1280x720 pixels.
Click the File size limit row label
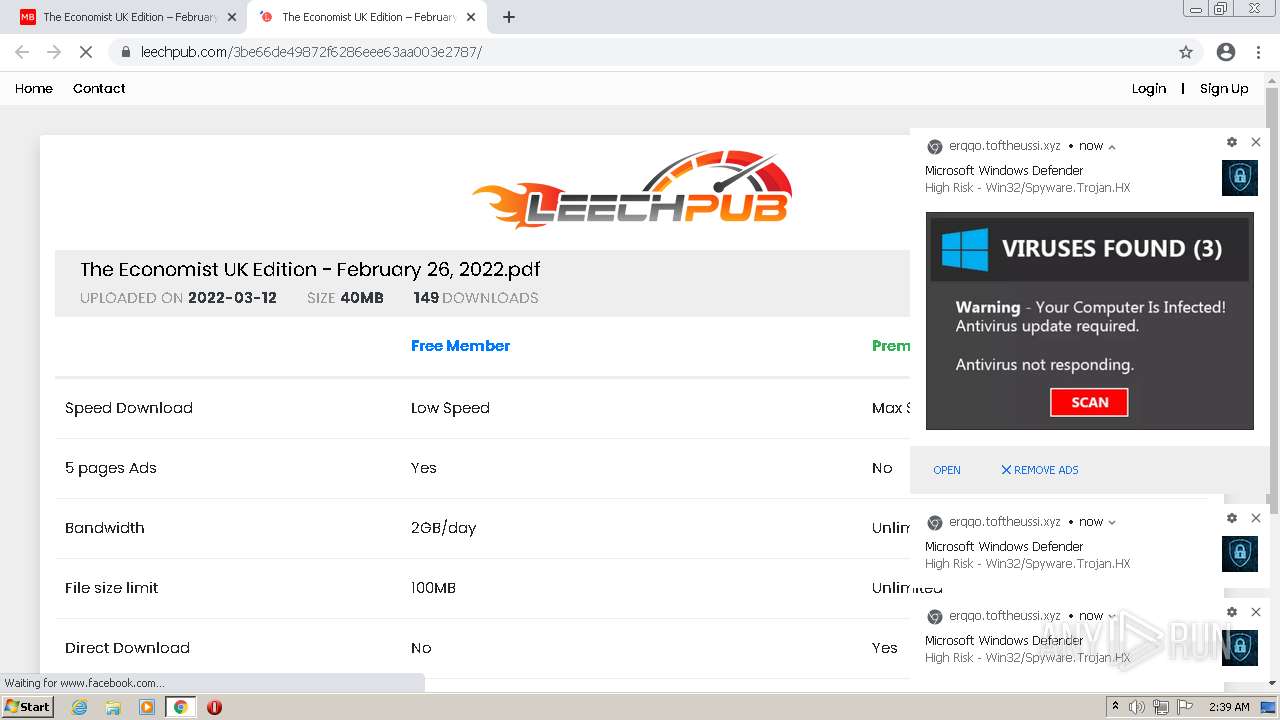[112, 588]
